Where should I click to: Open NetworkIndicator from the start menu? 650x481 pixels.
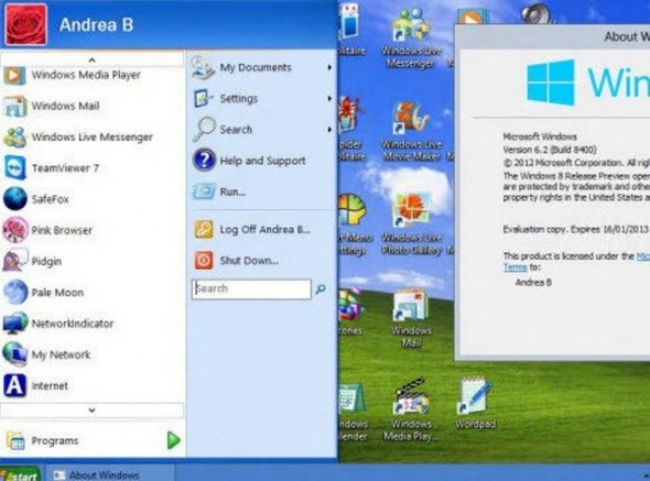point(72,324)
